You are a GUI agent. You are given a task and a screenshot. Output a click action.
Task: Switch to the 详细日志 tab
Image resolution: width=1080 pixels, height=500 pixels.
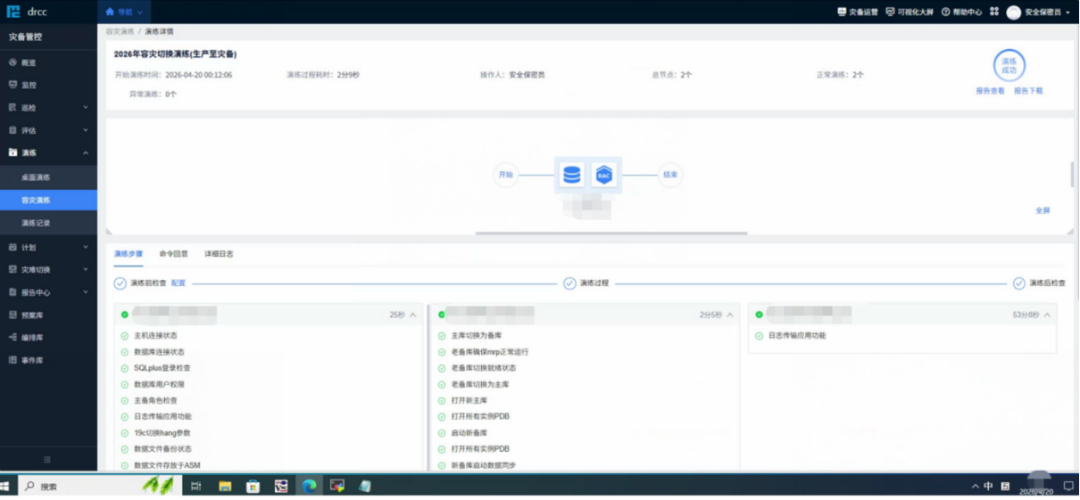click(x=218, y=254)
